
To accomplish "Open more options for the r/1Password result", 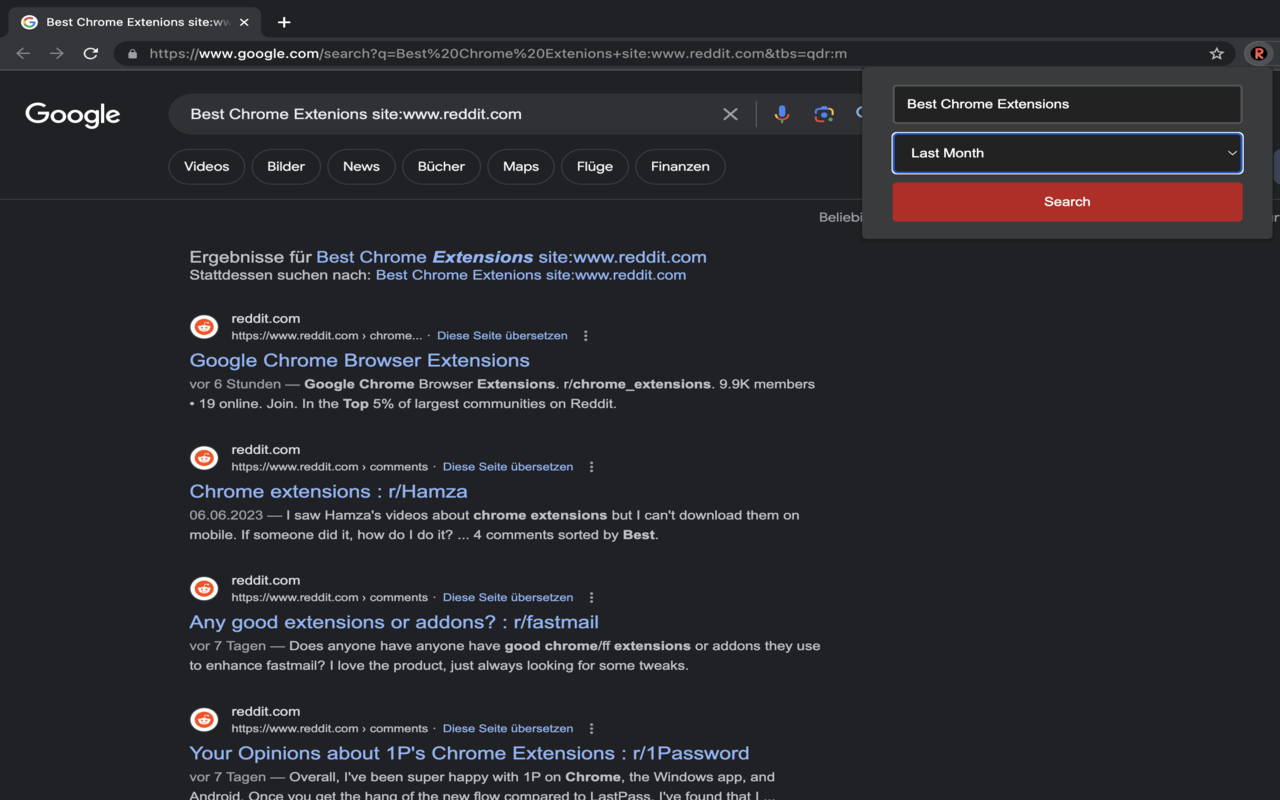I will click(x=592, y=729).
